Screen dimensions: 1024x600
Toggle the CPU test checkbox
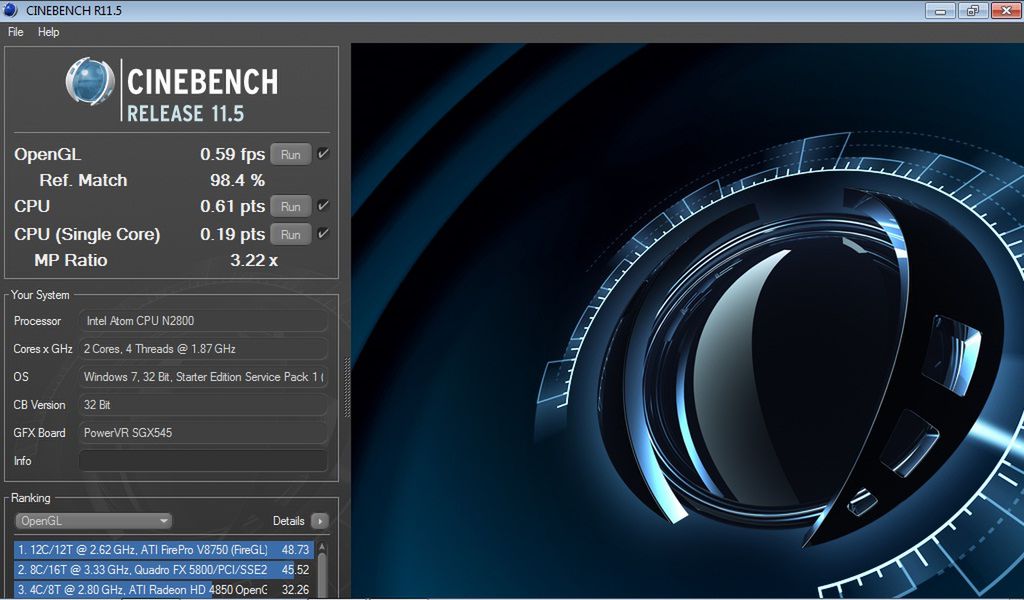tap(323, 206)
